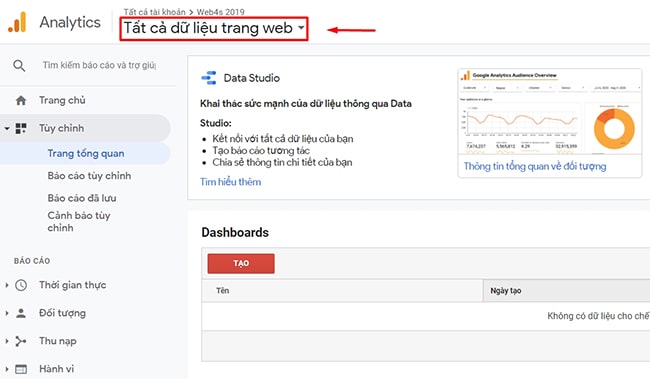Screen dimensions: 650x379
Task: Click the Kết nối với tất cả dữ liệu bullet
Action: 283,139
